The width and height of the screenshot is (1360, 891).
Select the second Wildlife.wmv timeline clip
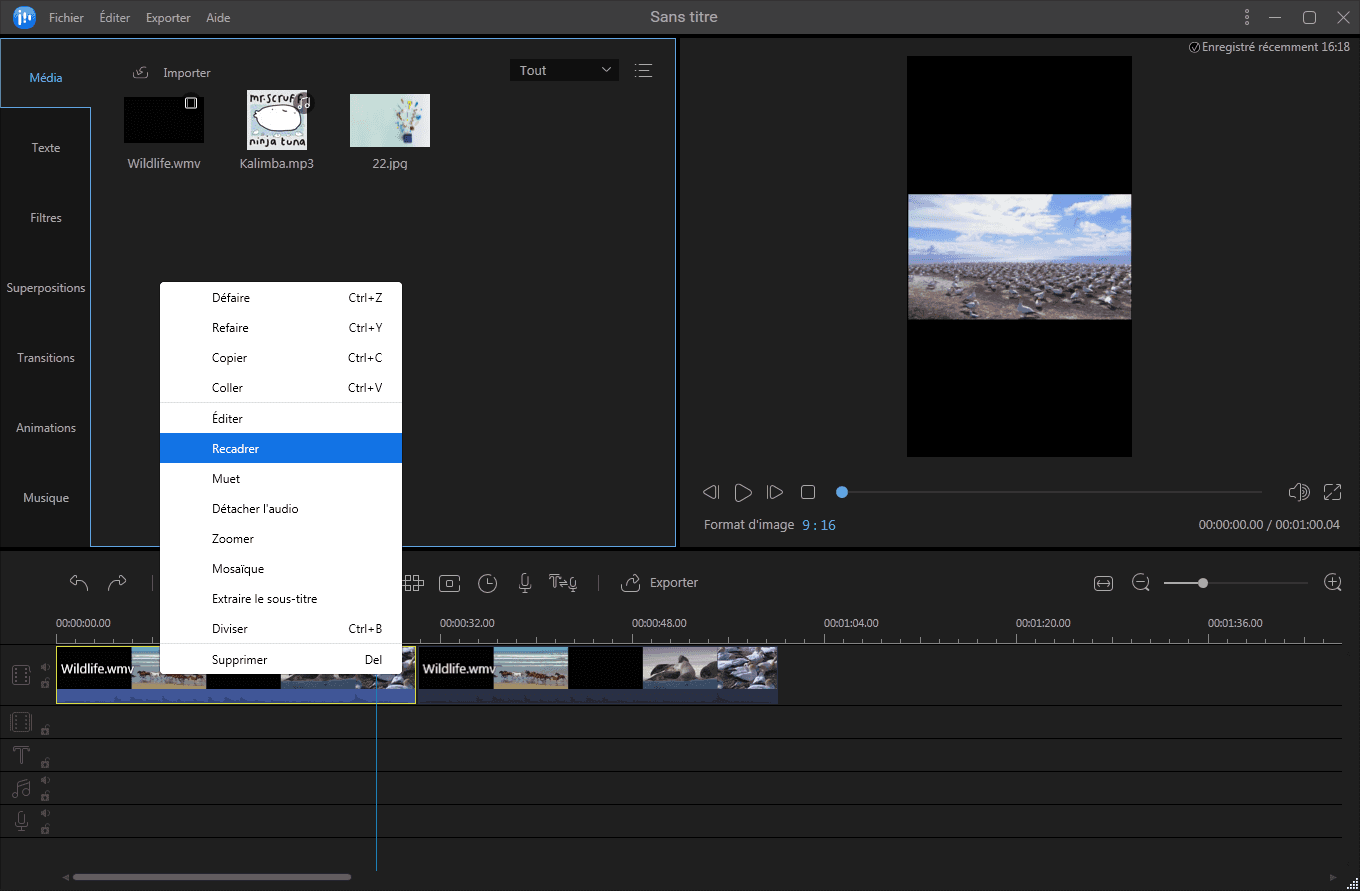click(598, 675)
